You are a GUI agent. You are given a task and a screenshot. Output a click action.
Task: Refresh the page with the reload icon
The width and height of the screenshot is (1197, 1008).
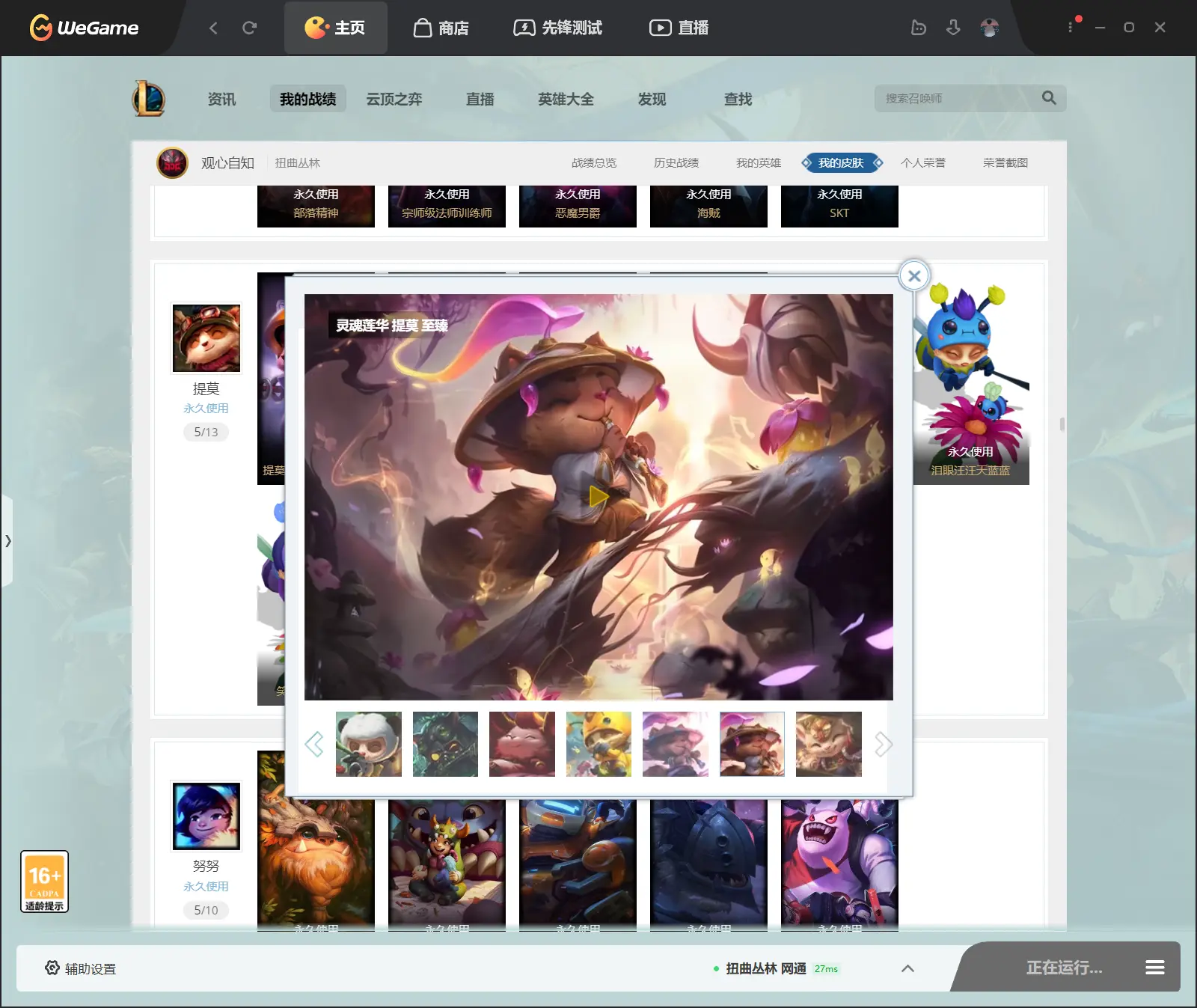point(250,28)
